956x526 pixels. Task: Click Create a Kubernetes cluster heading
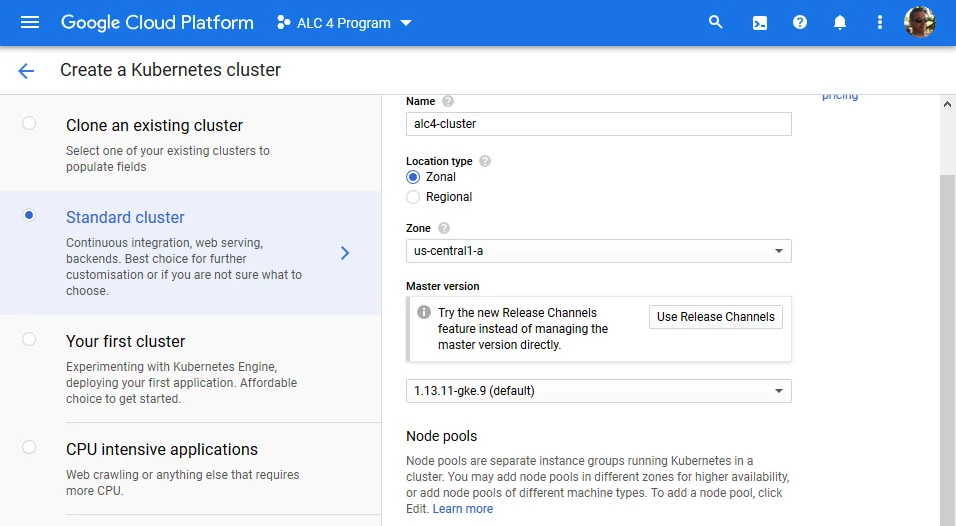pos(170,70)
